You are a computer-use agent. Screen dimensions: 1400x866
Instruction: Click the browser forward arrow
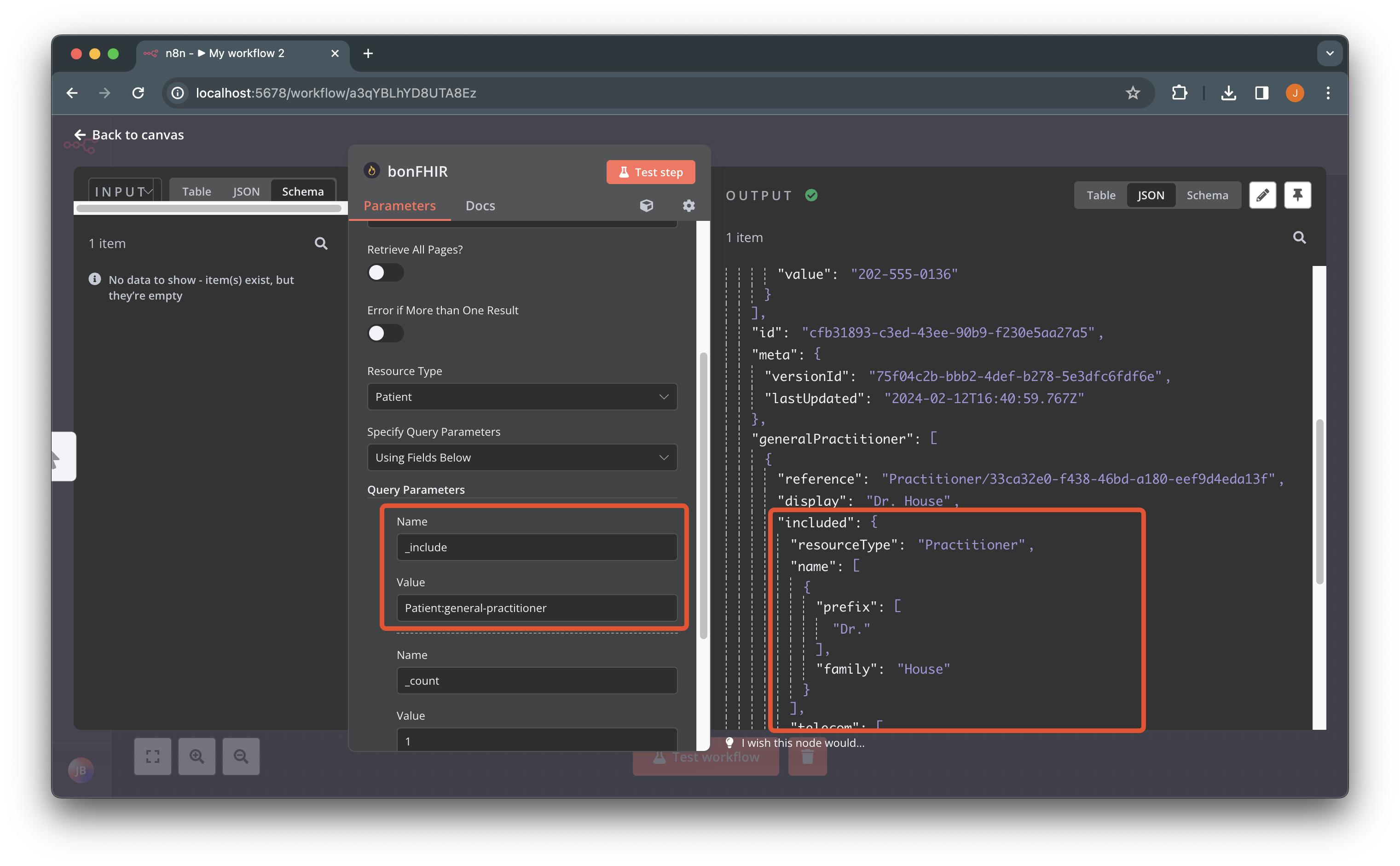(x=105, y=93)
